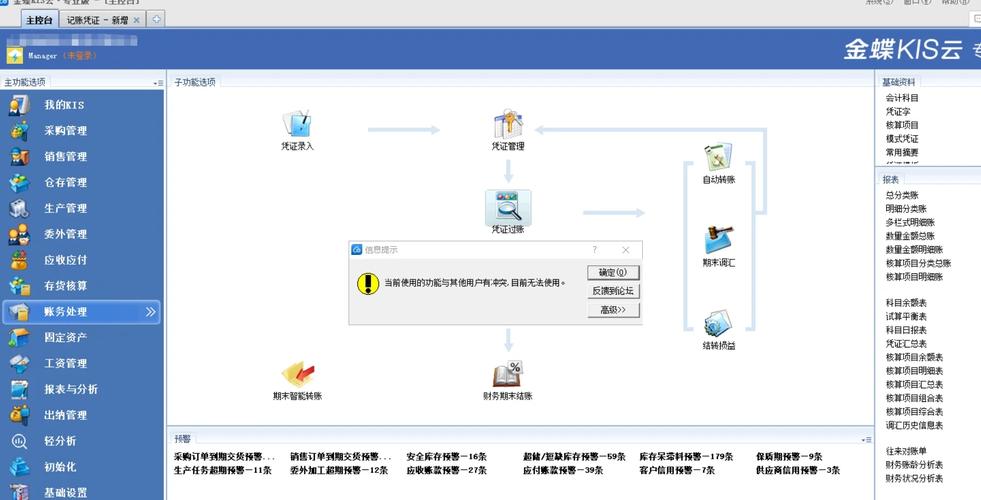Viewport: 981px width, 500px height.
Task: Open the 调汇历史信息表 report
Action: (x=914, y=426)
